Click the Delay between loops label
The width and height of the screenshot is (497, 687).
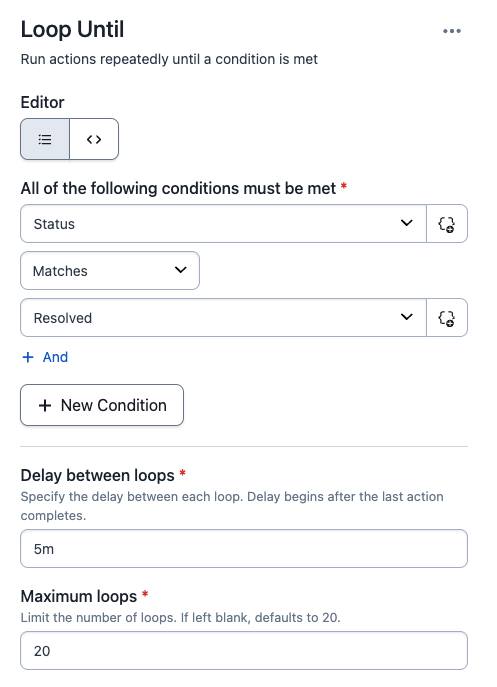(x=98, y=475)
